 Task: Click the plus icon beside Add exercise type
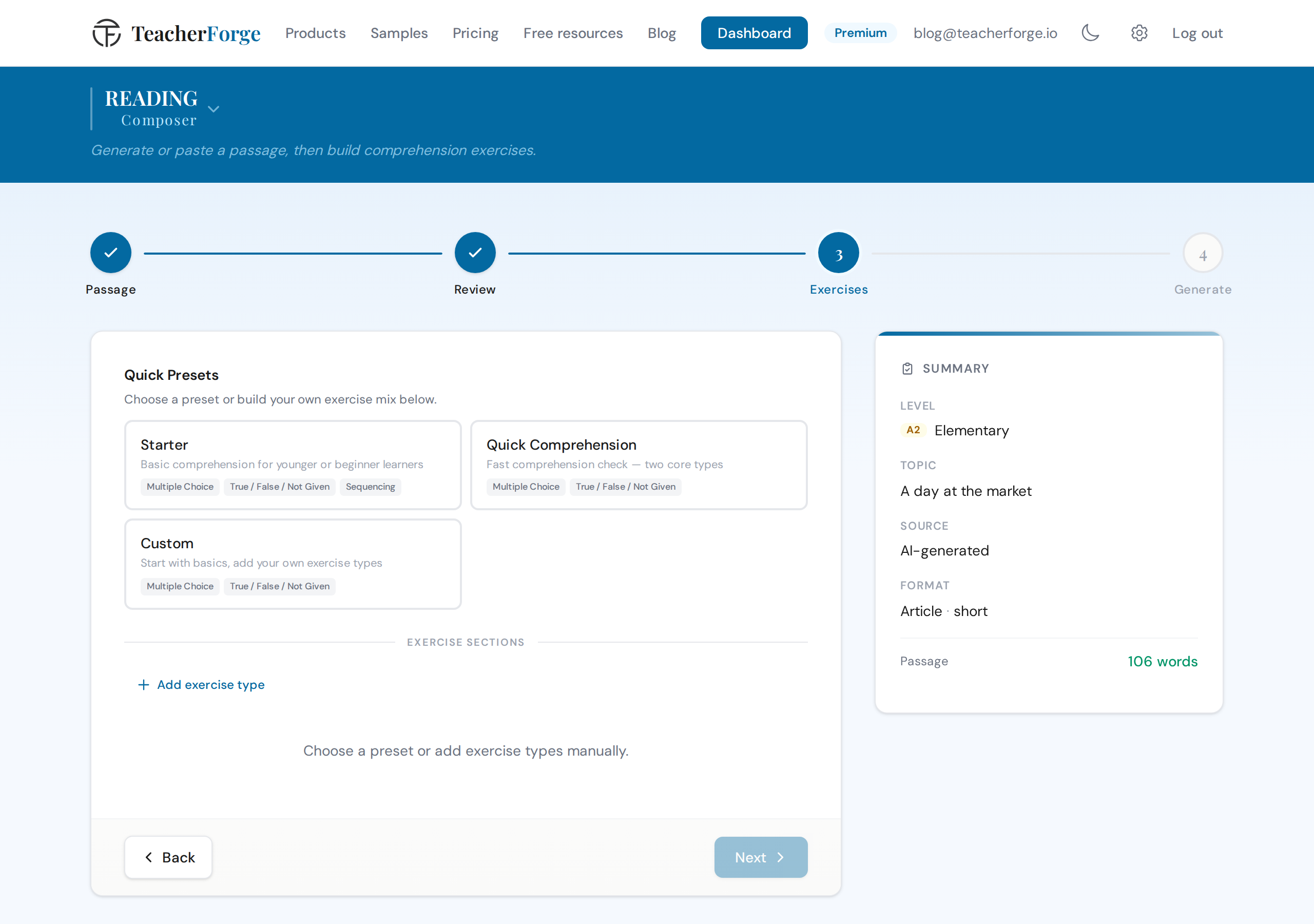tap(144, 685)
